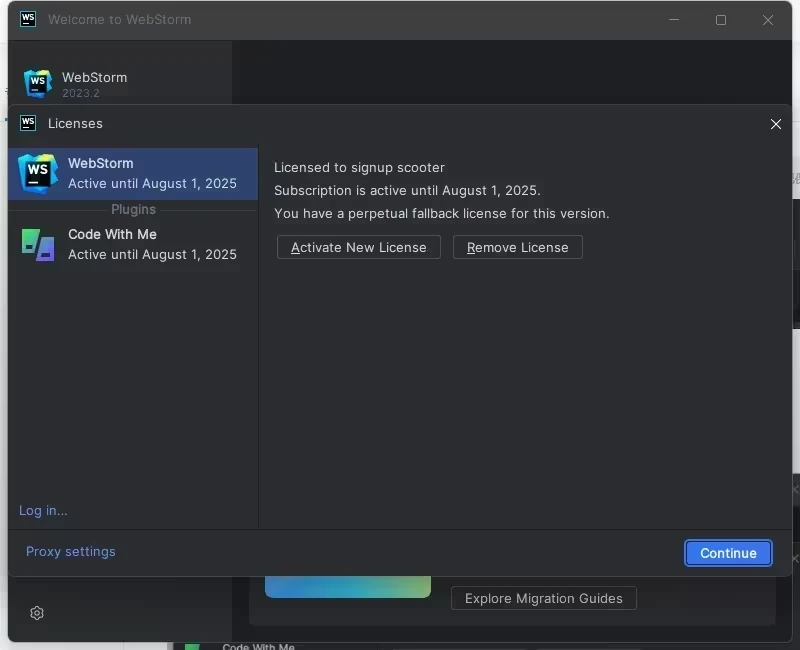
Task: Open Proxy settings link
Action: pyautogui.click(x=70, y=552)
